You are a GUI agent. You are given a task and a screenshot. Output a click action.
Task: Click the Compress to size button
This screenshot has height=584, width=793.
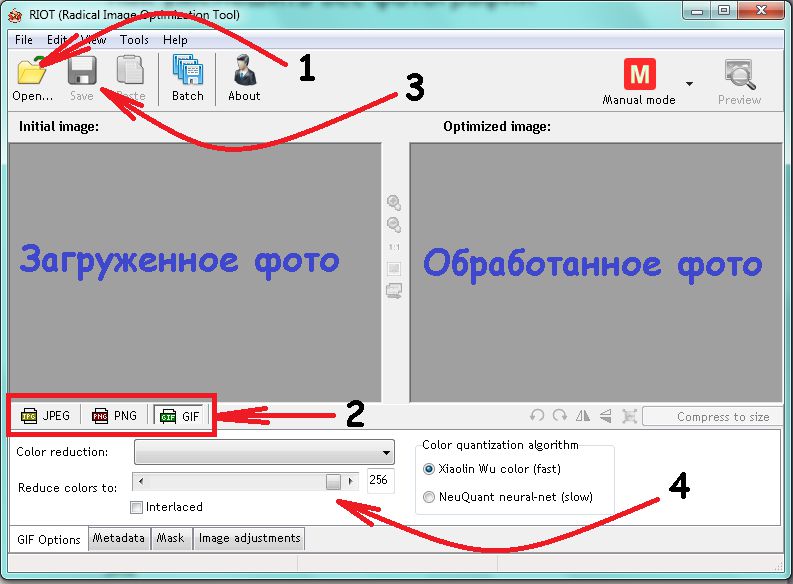tap(712, 417)
